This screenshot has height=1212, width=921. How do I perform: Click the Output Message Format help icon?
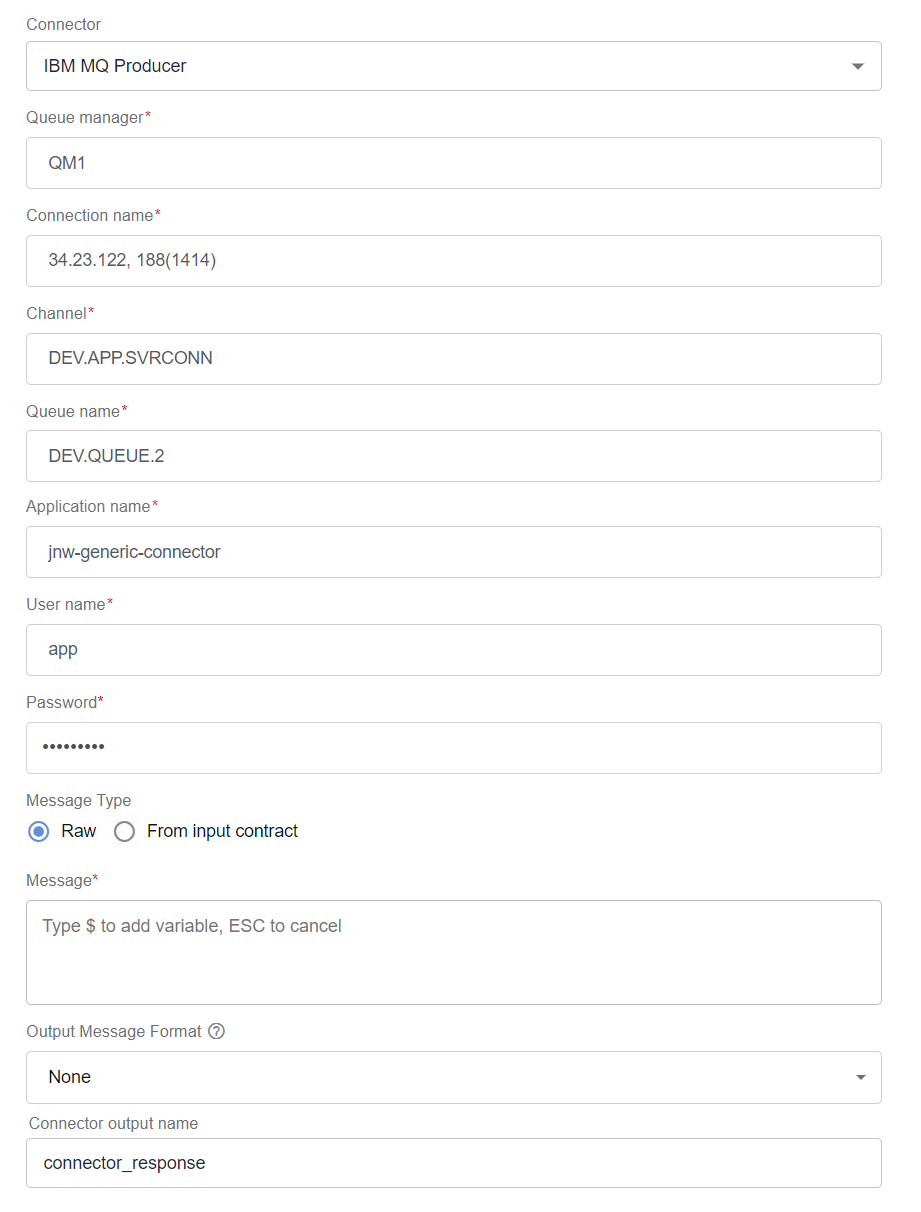pos(216,1031)
